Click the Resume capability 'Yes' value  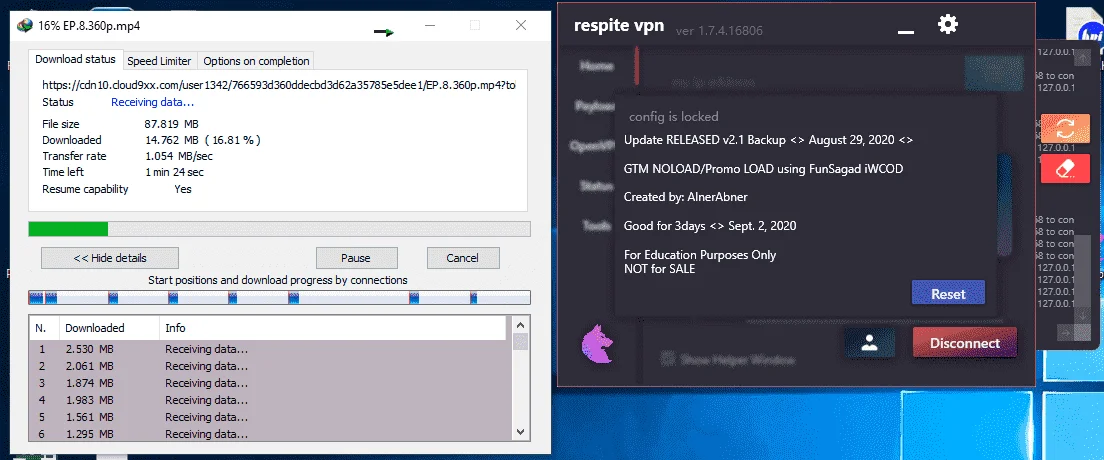(x=183, y=189)
